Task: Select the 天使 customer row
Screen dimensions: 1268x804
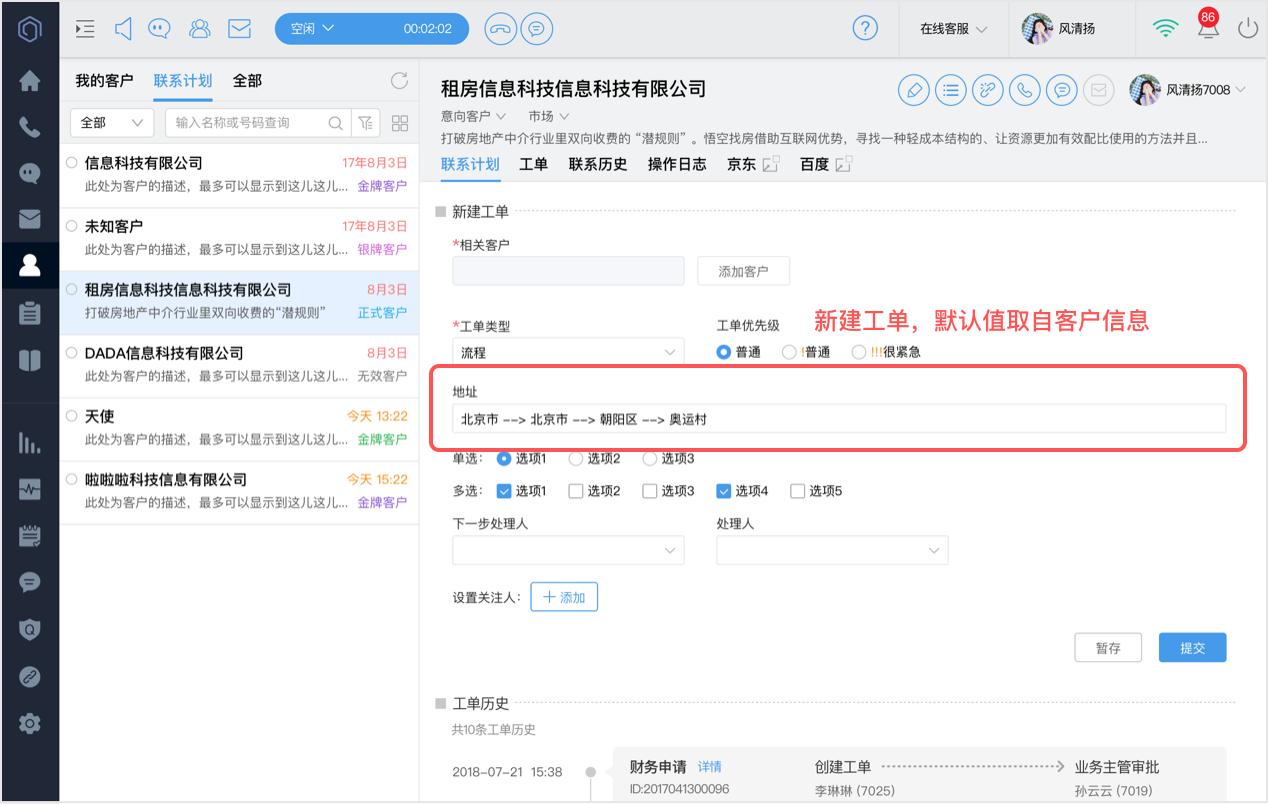Action: click(239, 428)
